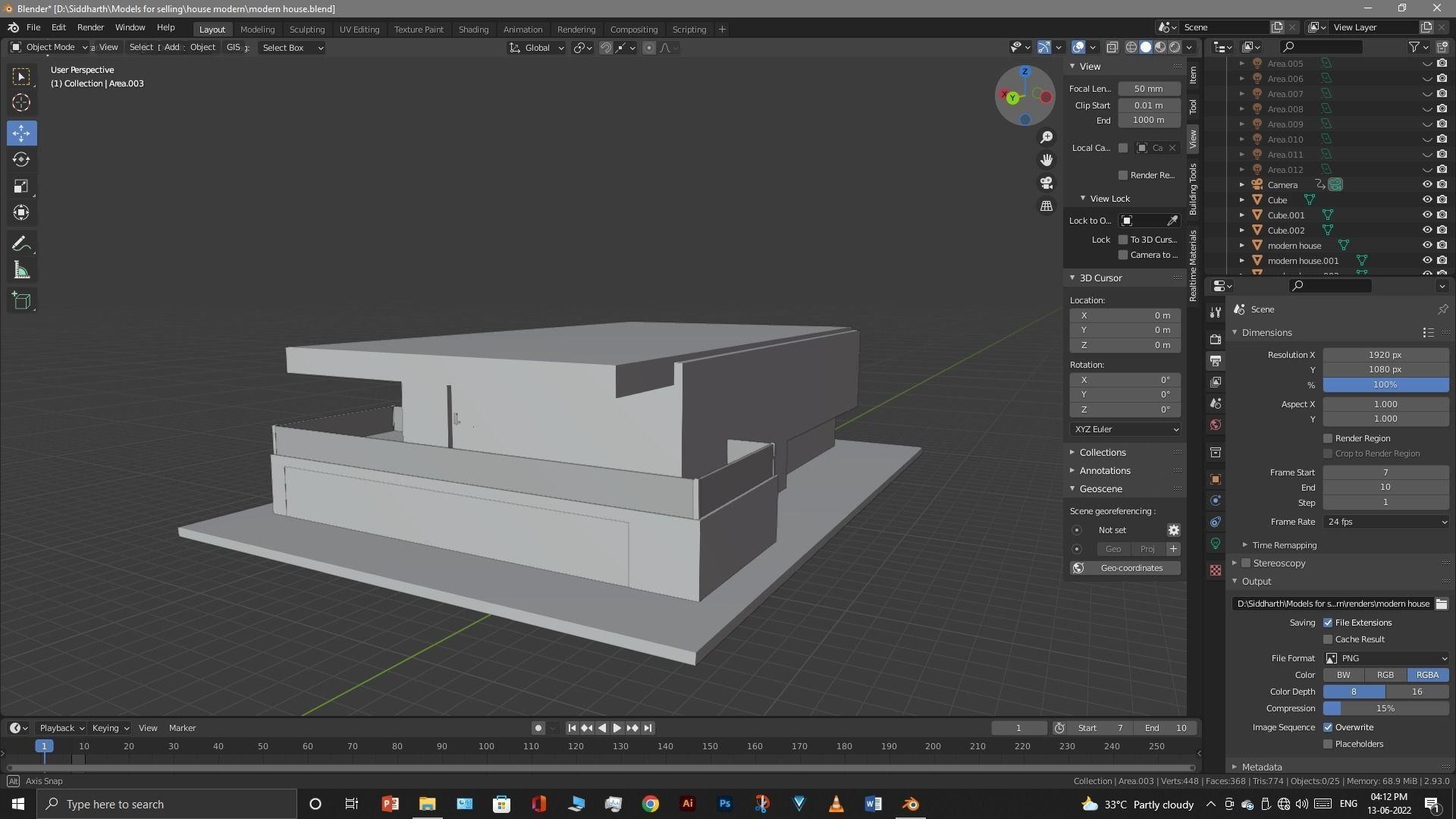Enable Lock To 3D Cursor checkbox
The image size is (1456, 819).
(x=1123, y=240)
